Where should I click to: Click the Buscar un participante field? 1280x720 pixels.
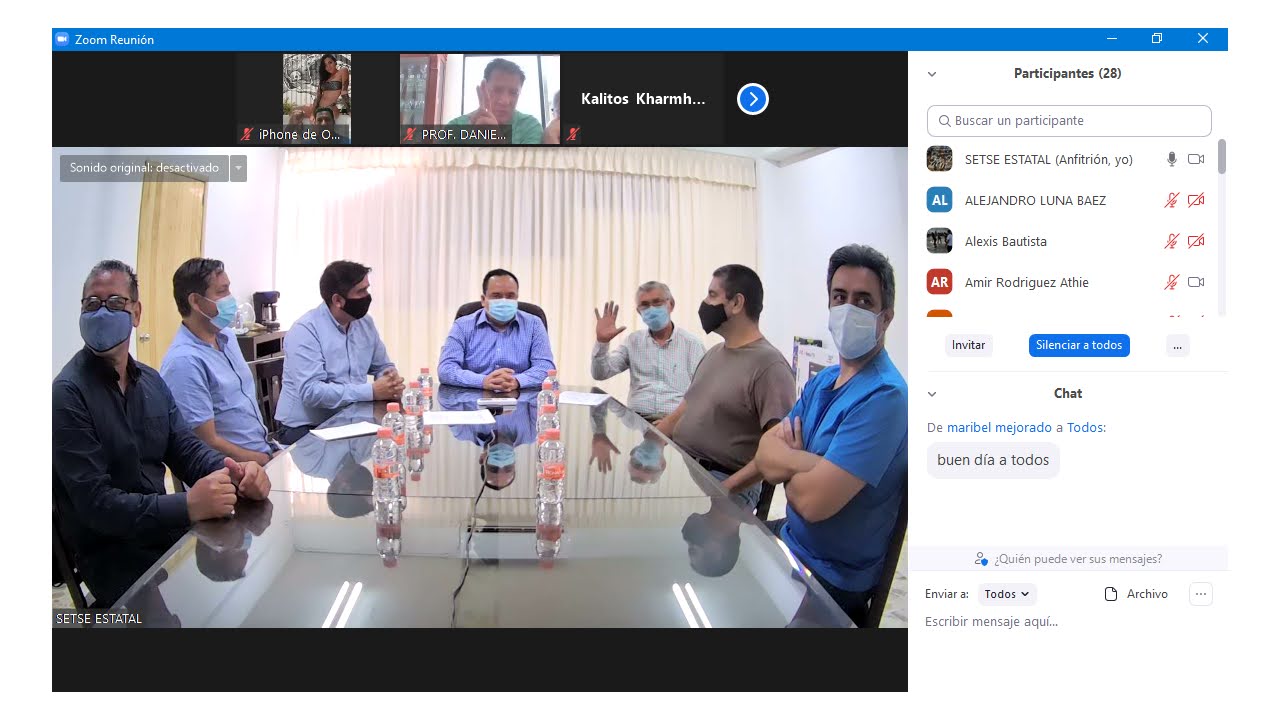(1069, 121)
